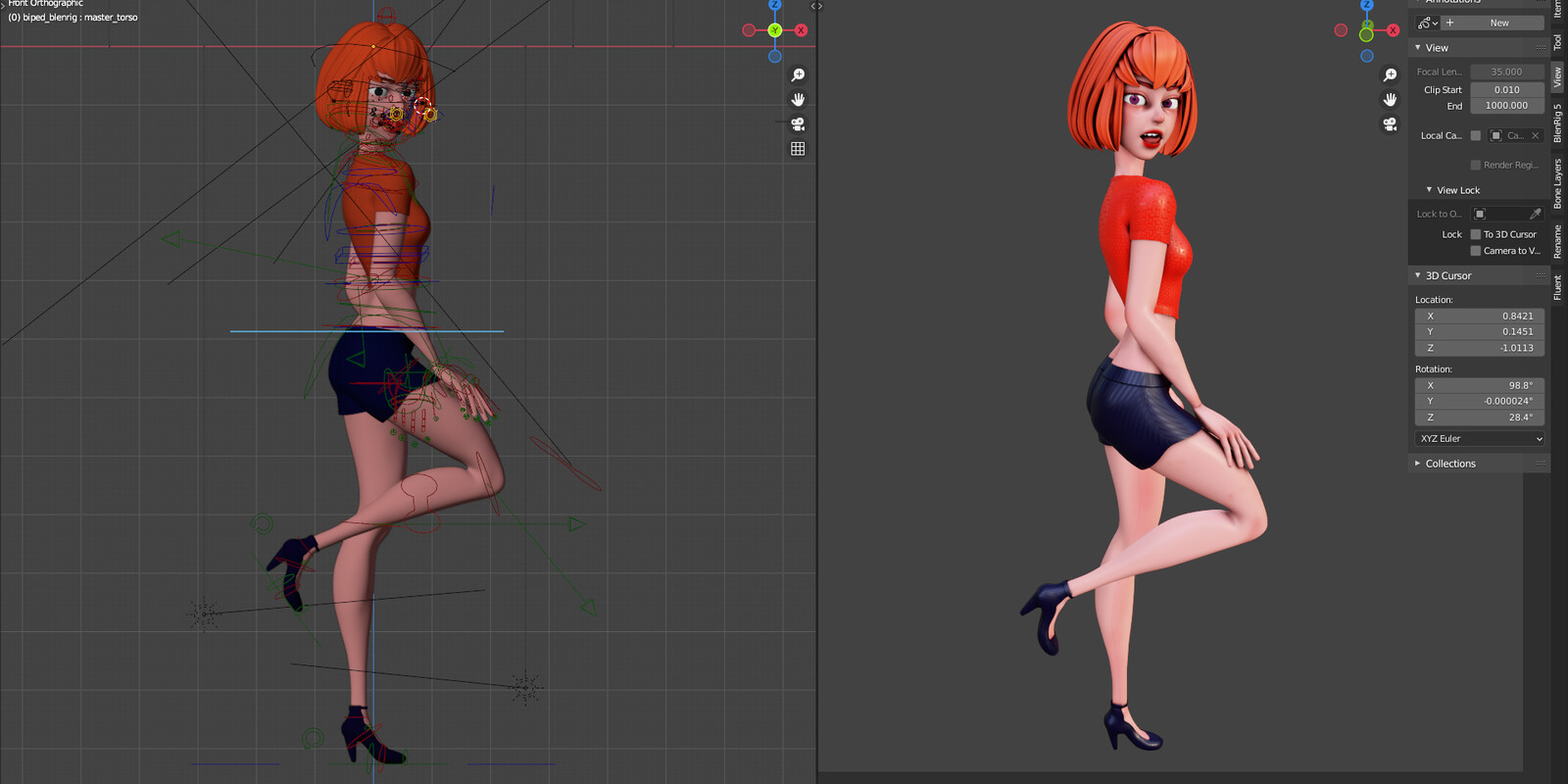Image resolution: width=1568 pixels, height=784 pixels.
Task: Click the pan hand icon in right viewport
Action: (1390, 100)
